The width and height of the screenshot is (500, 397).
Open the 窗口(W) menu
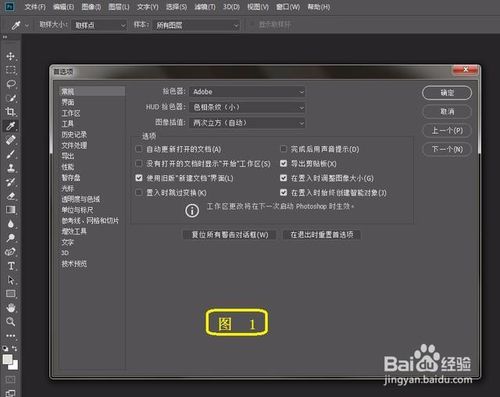tap(288, 7)
